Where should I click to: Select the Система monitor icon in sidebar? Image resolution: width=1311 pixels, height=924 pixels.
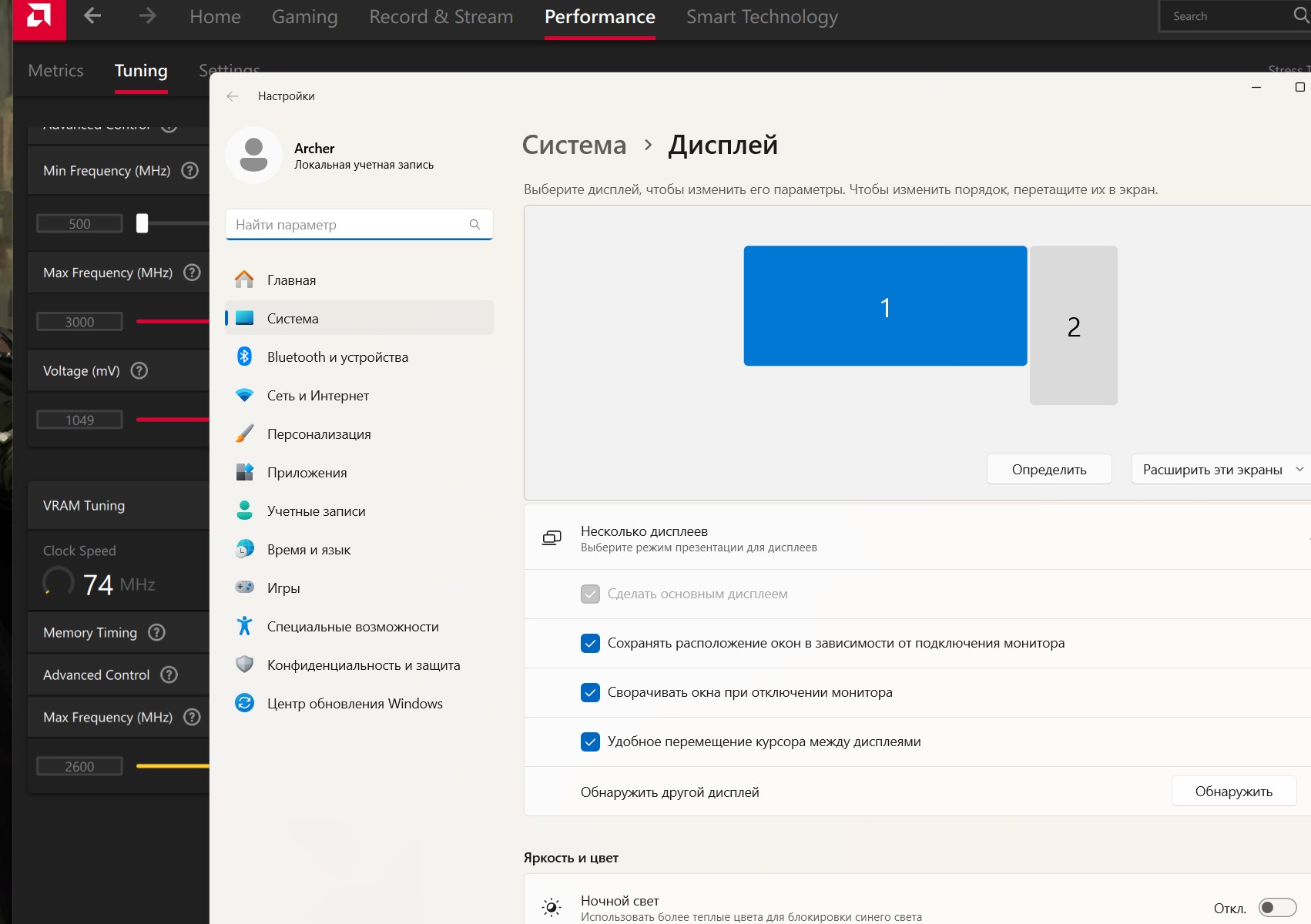pos(244,318)
